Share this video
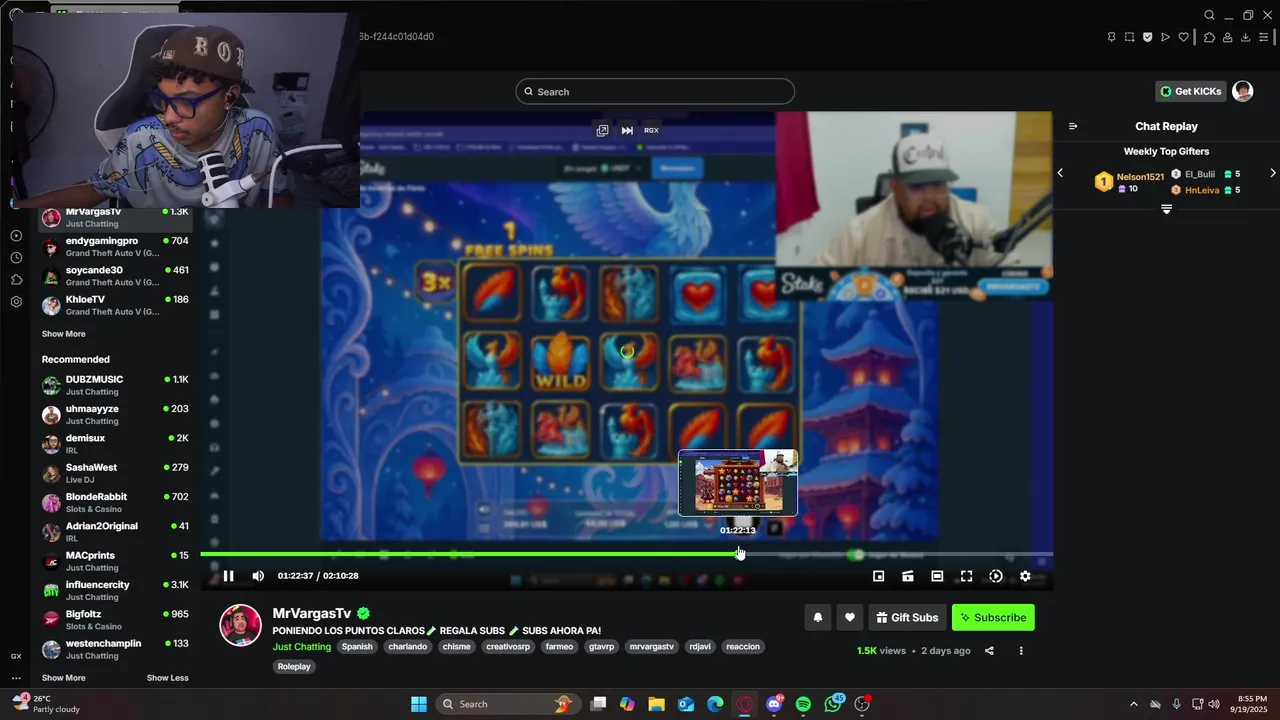This screenshot has height=720, width=1280. (x=989, y=651)
